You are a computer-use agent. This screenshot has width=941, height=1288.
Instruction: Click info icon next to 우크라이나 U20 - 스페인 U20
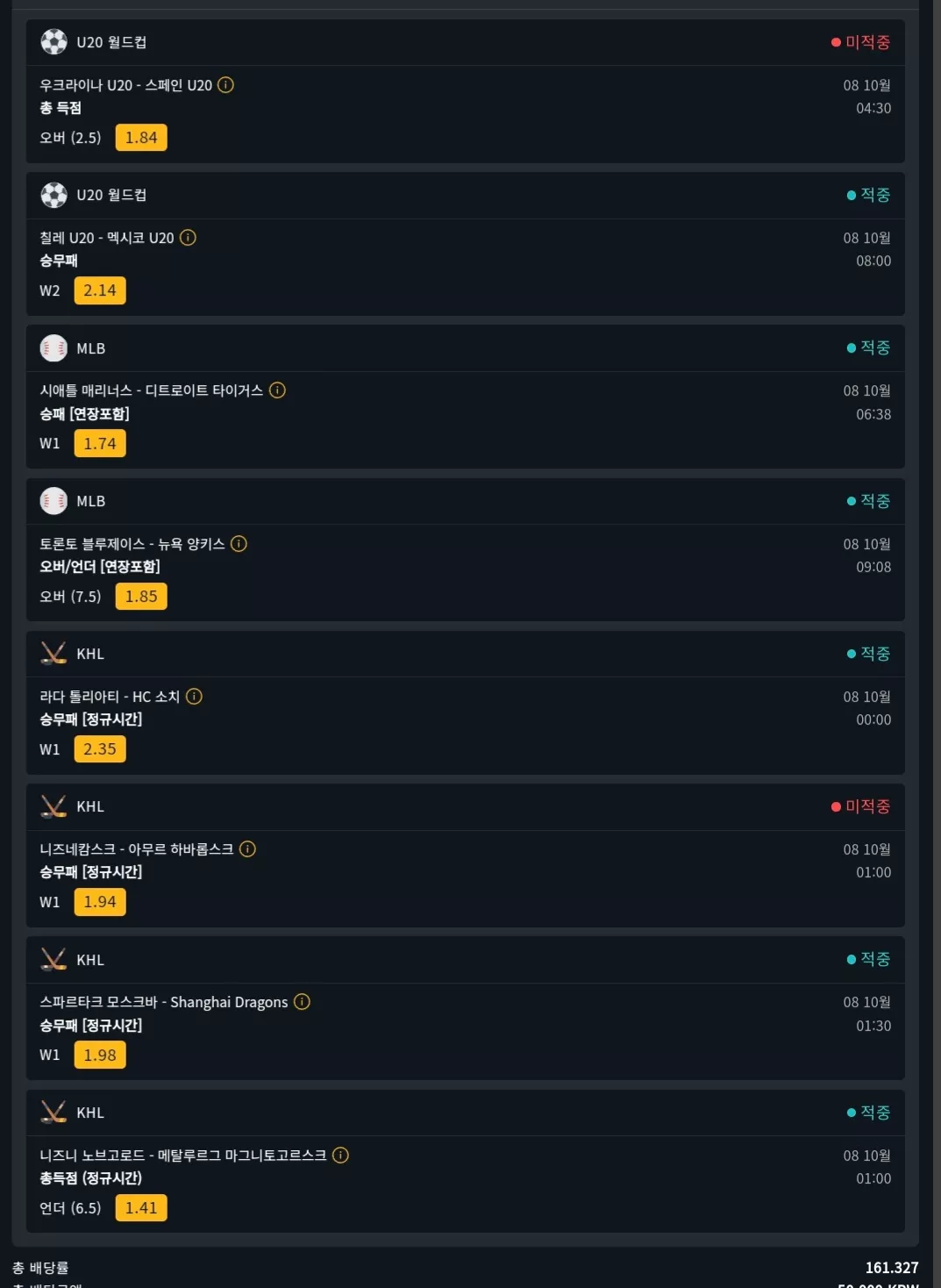pyautogui.click(x=225, y=85)
